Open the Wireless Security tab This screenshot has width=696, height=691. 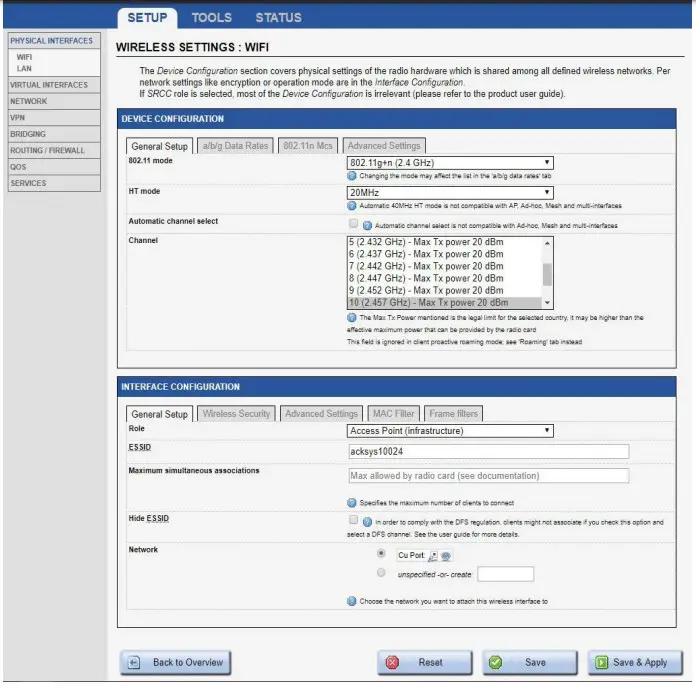tap(236, 414)
